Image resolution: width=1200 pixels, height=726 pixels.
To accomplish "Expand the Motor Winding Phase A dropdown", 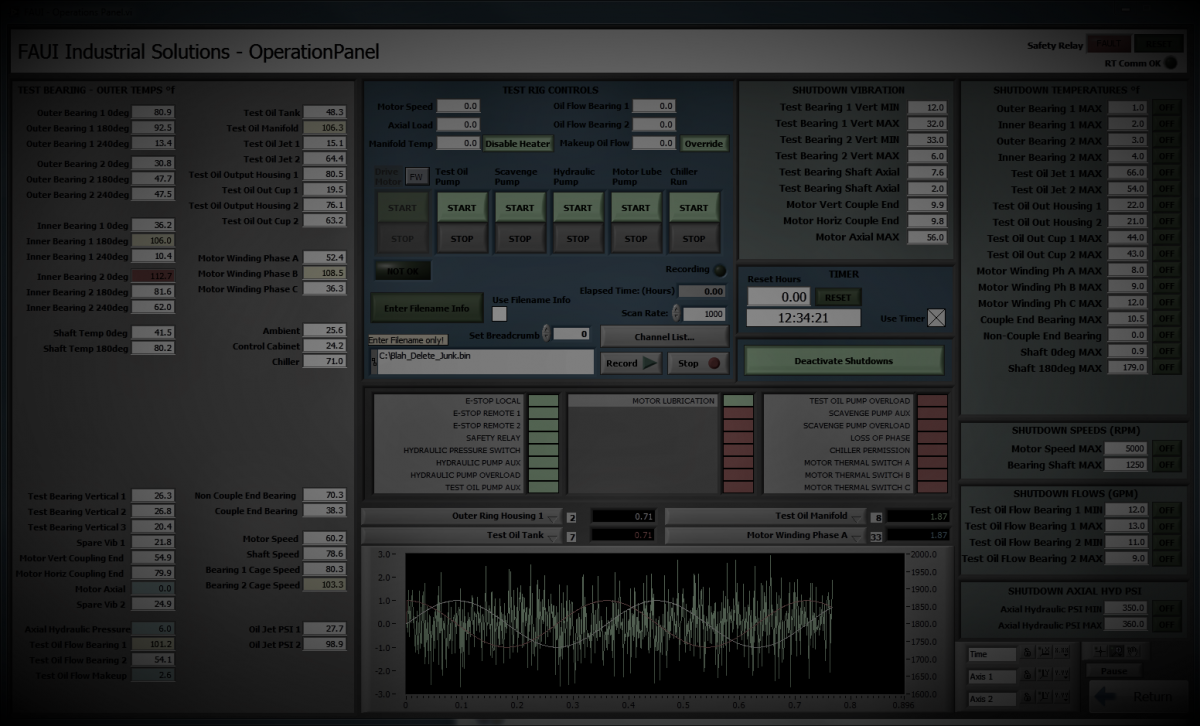I will click(856, 536).
